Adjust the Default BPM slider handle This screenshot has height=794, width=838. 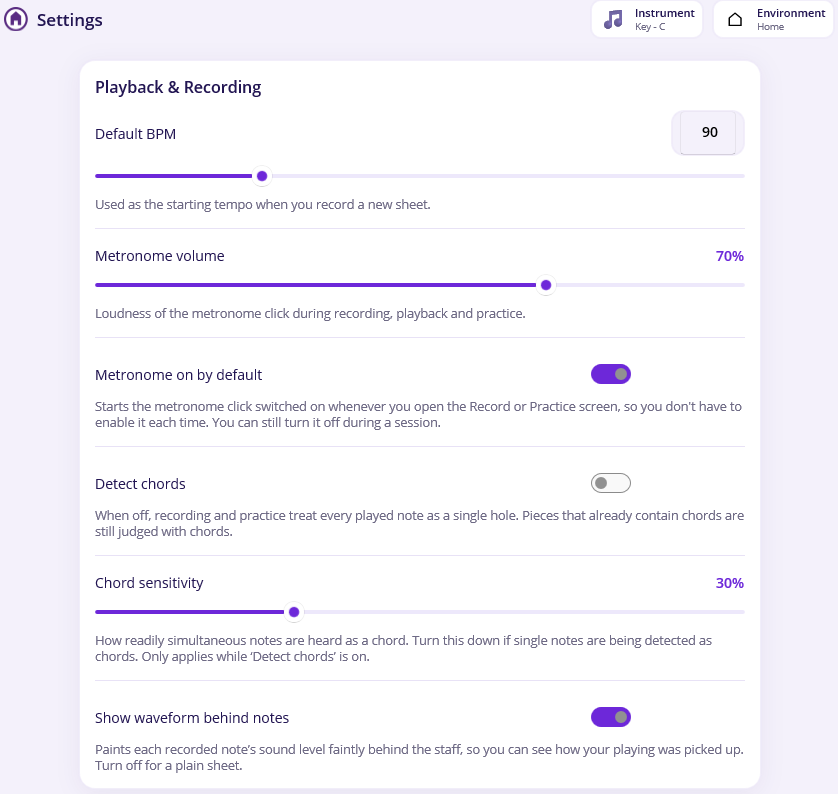click(262, 176)
